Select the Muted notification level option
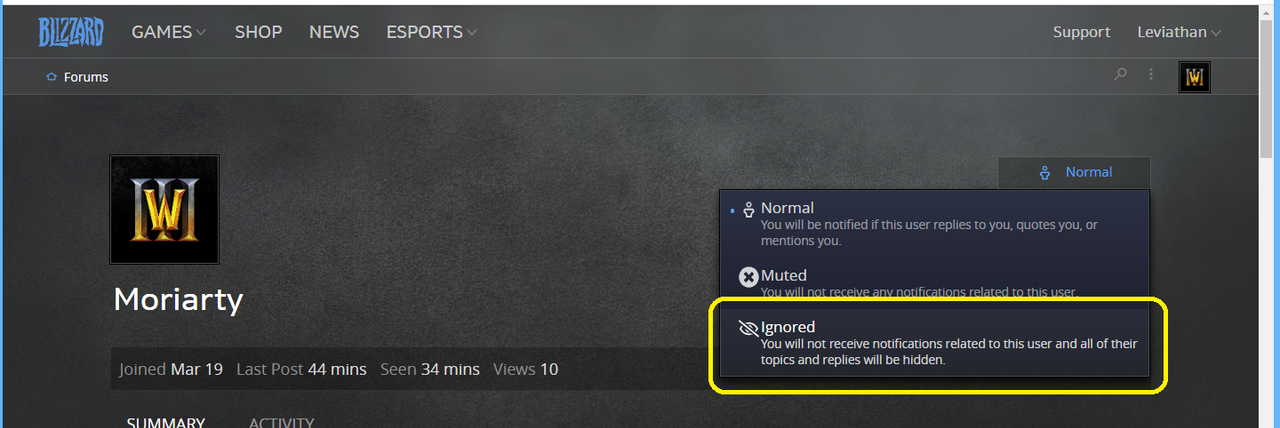Viewport: 1280px width, 428px height. 934,282
